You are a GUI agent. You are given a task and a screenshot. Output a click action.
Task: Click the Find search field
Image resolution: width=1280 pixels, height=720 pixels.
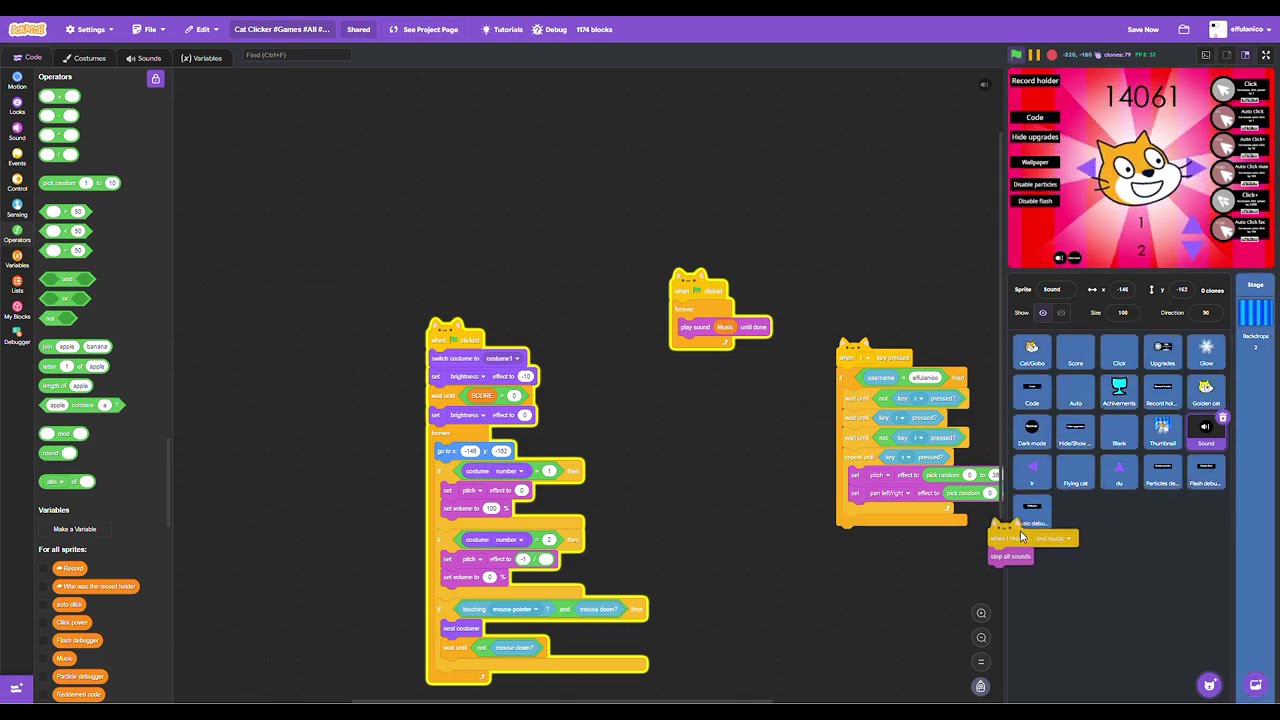[297, 55]
